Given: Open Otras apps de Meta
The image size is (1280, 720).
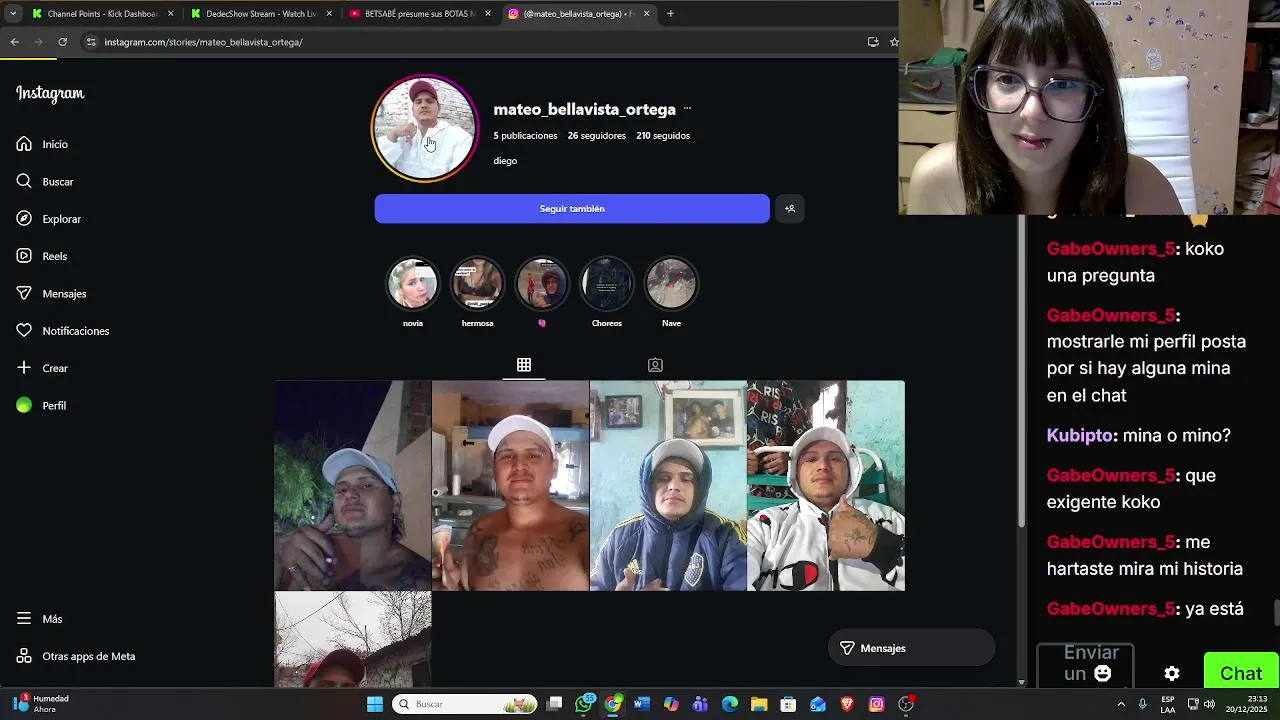Looking at the screenshot, I should [x=75, y=656].
